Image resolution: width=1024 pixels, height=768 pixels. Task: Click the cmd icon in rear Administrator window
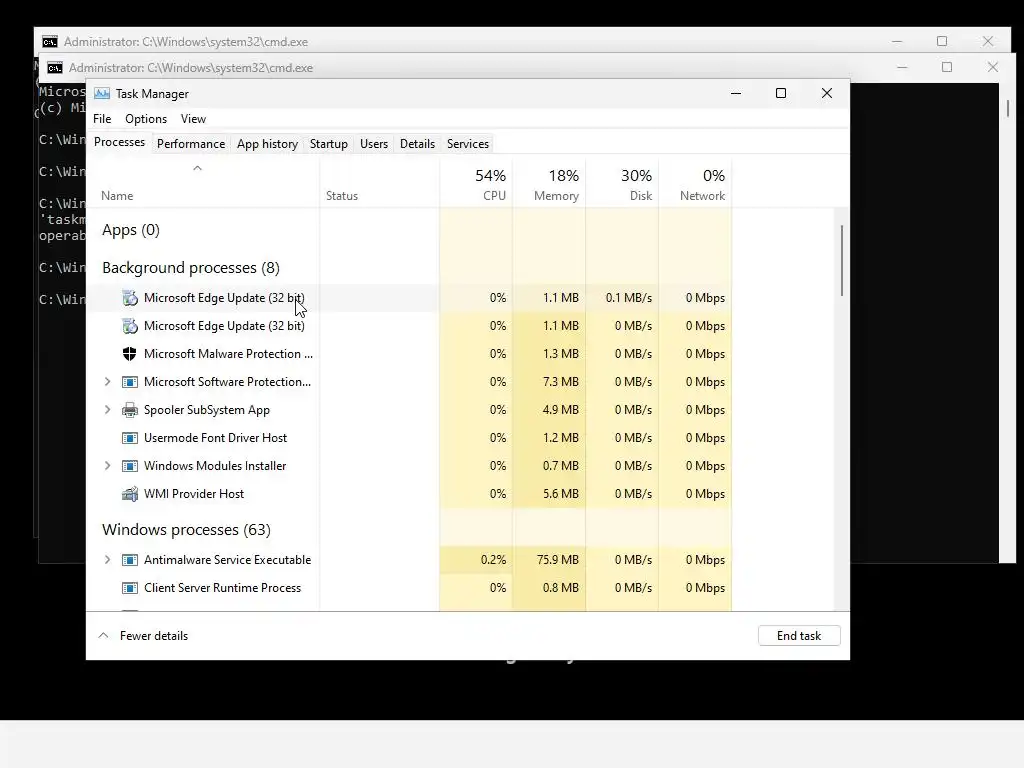[x=50, y=42]
